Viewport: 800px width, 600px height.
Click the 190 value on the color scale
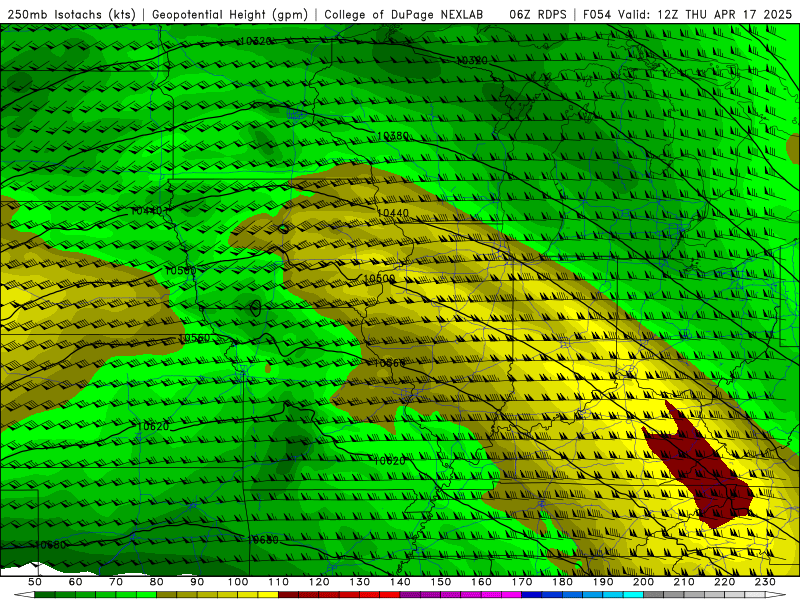click(x=603, y=582)
